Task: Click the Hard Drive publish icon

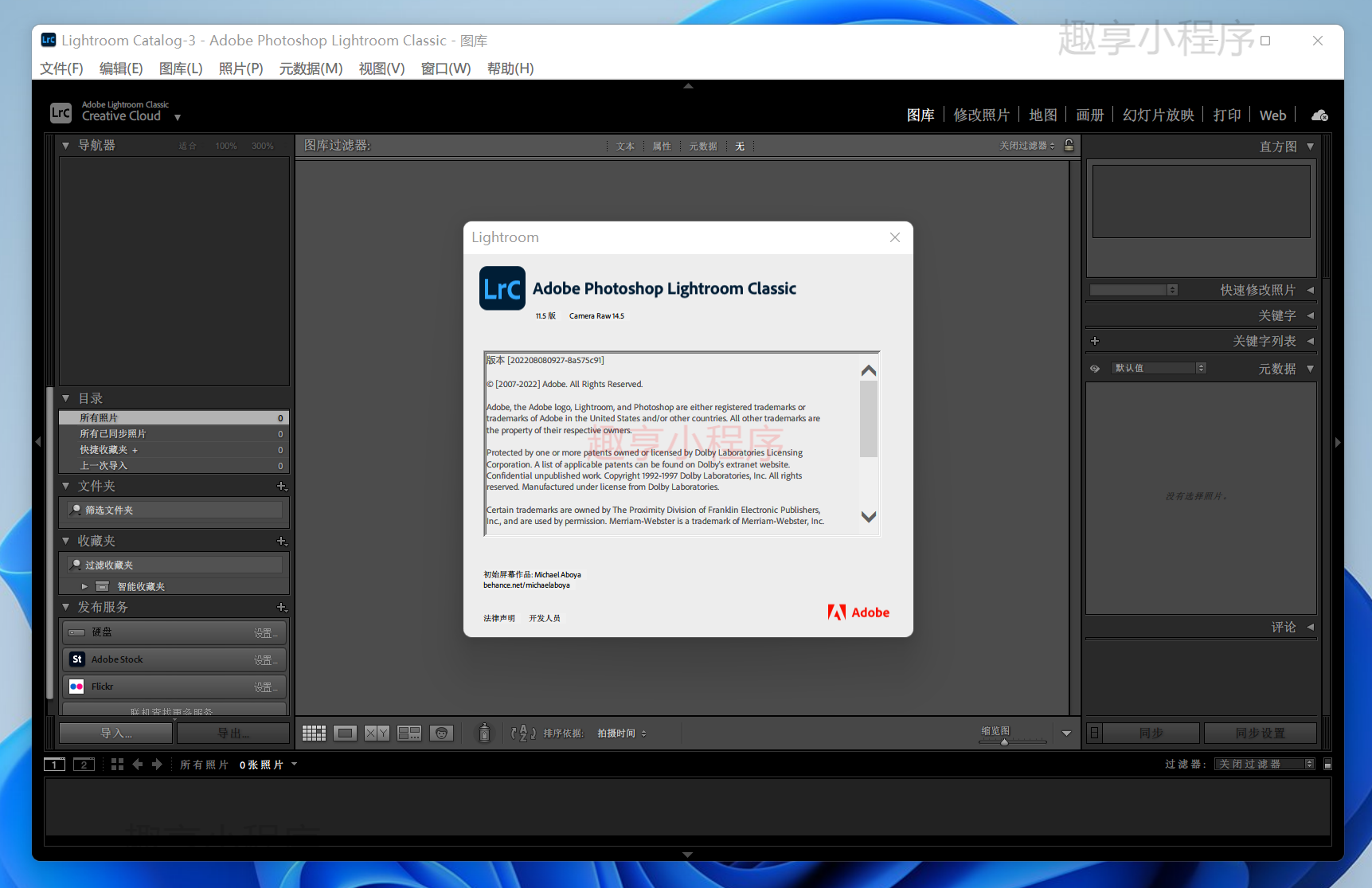Action: [x=76, y=632]
